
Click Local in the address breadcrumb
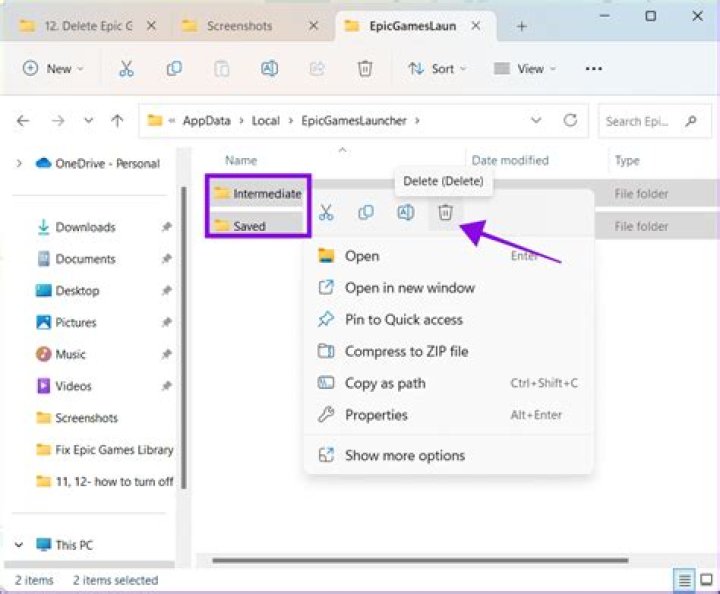(266, 121)
